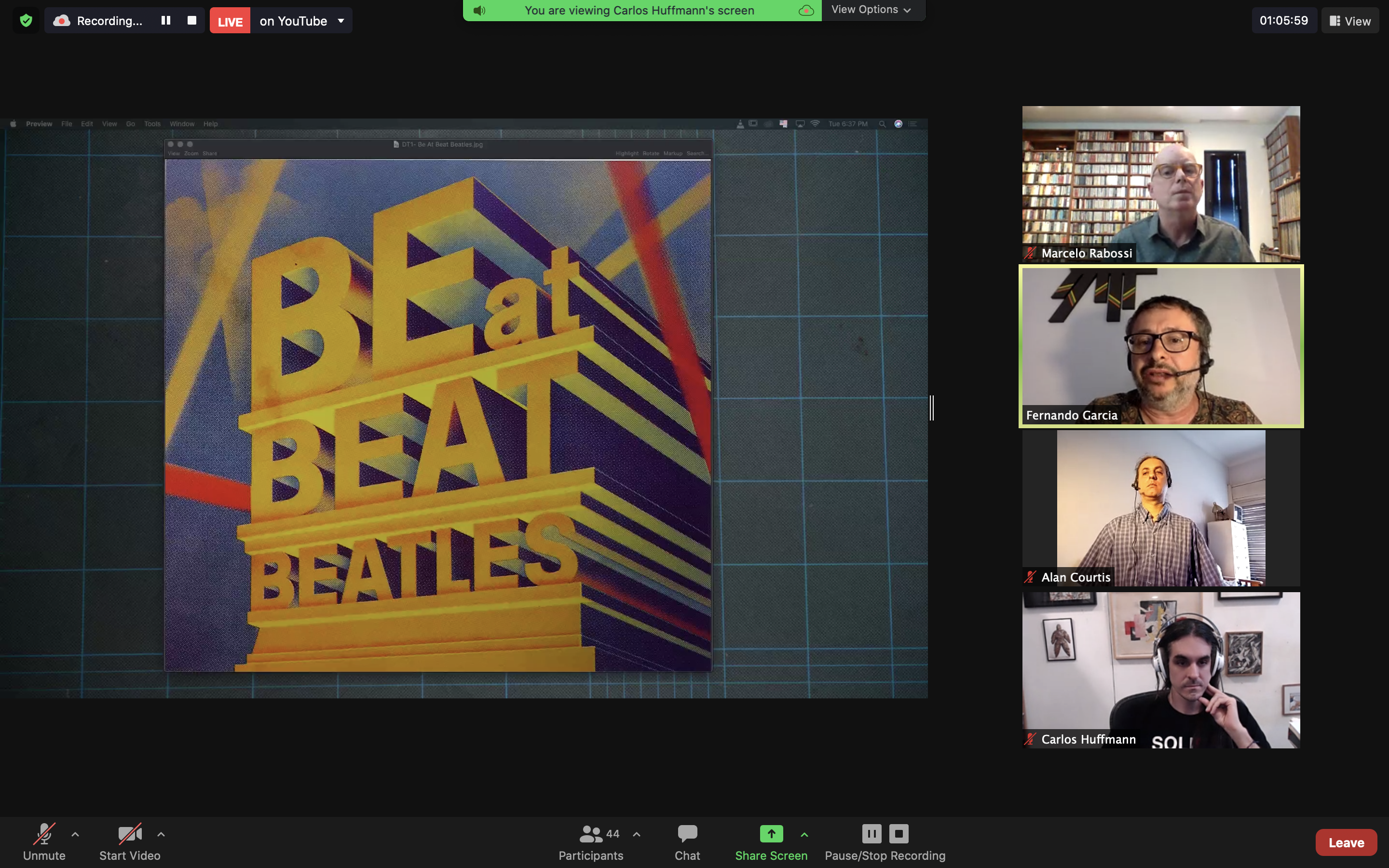Click Zoom in Preview window toolbar
1389x868 pixels.
[x=191, y=153]
